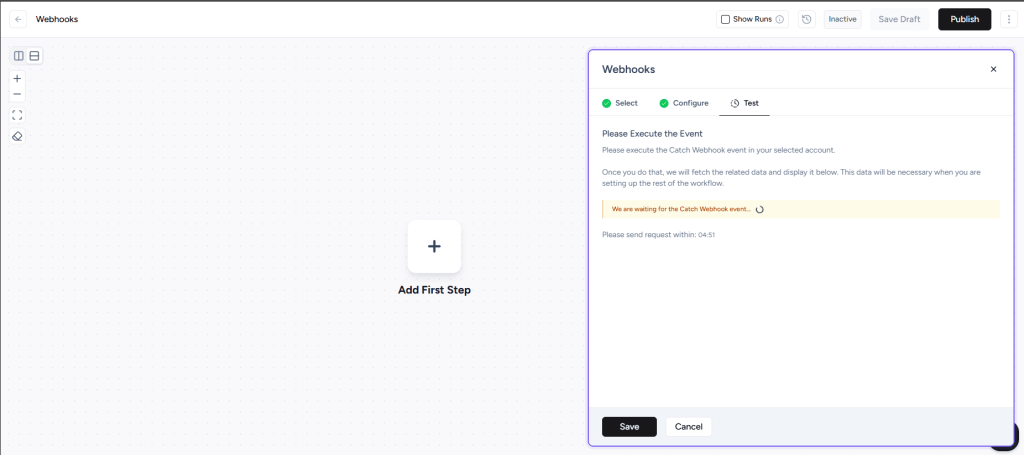Click the eraser clear-canvas icon
This screenshot has width=1024, height=455.
[17, 136]
